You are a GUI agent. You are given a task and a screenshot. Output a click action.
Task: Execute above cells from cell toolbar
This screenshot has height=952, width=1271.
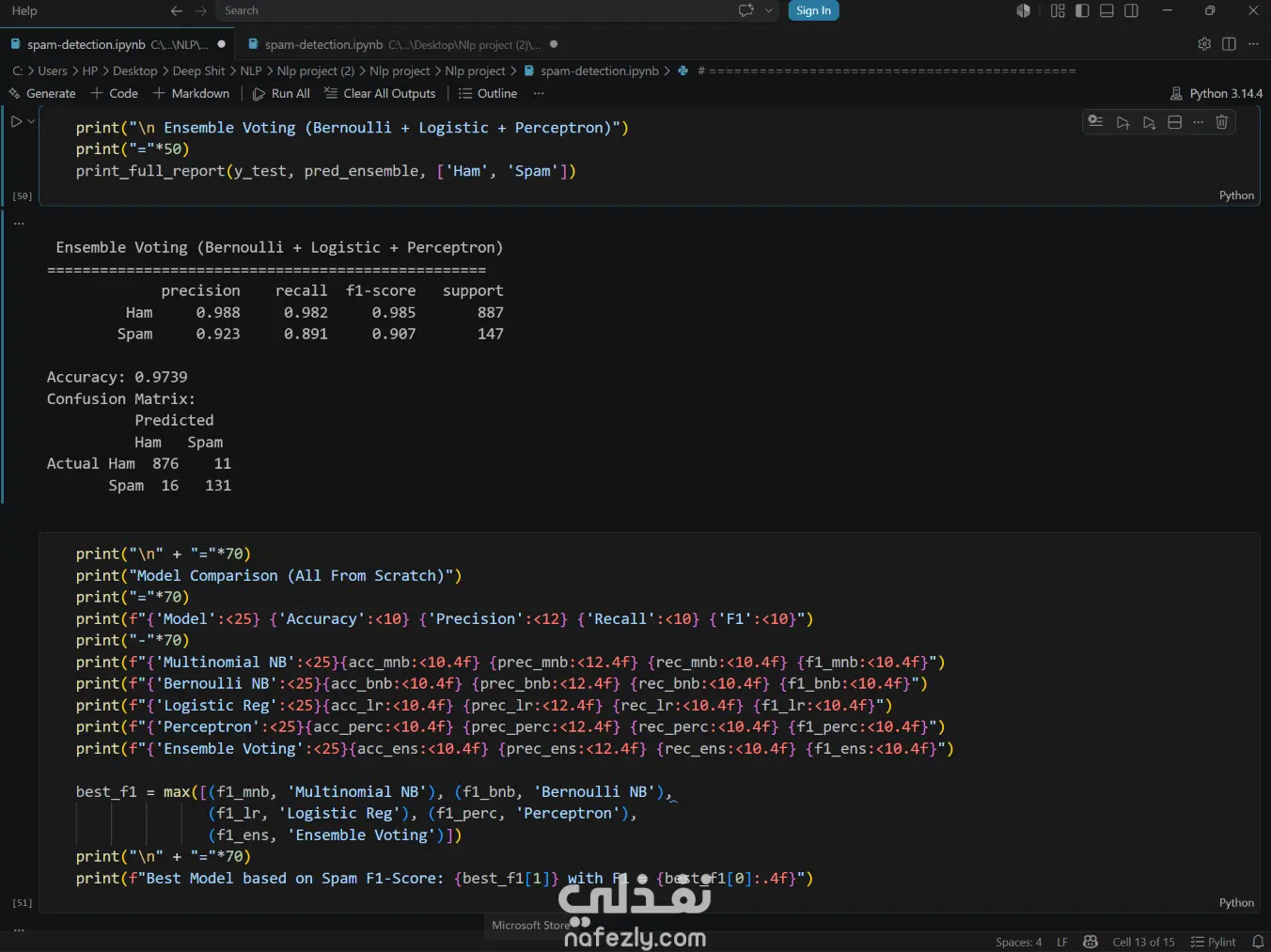click(x=1122, y=122)
